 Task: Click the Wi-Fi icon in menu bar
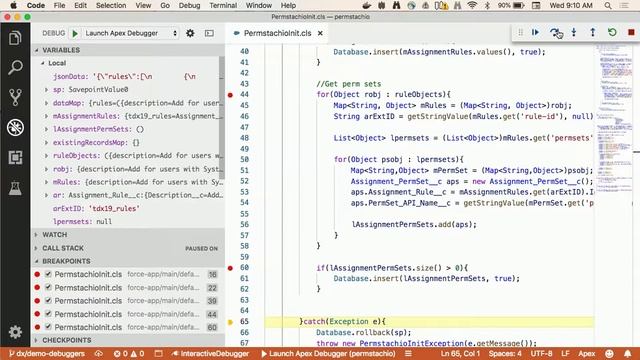pos(472,5)
